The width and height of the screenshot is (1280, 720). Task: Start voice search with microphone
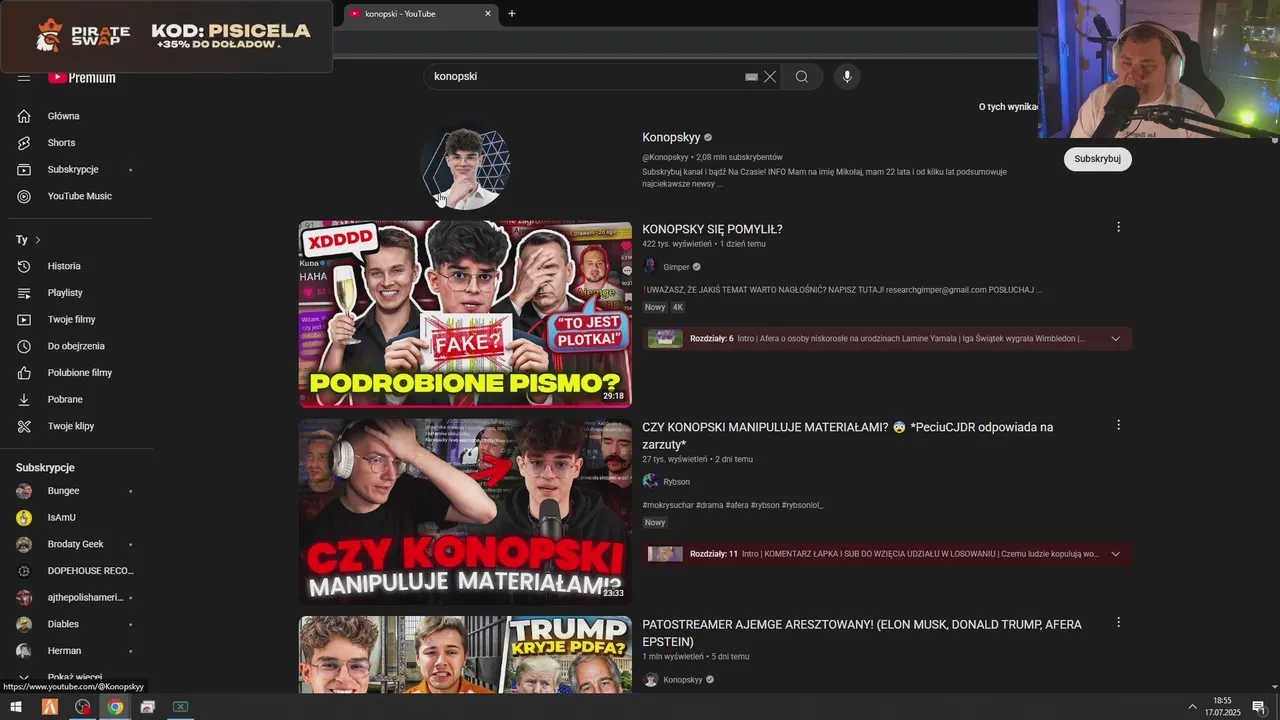(847, 77)
